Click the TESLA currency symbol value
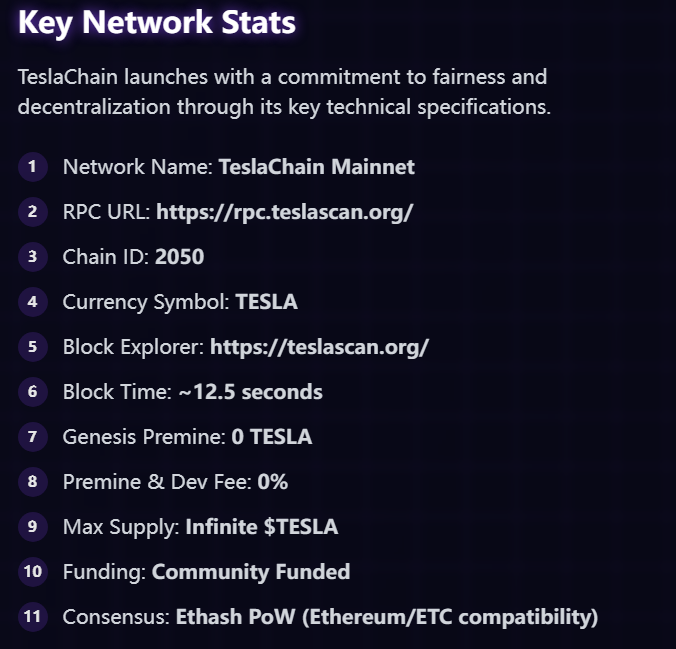 [266, 302]
